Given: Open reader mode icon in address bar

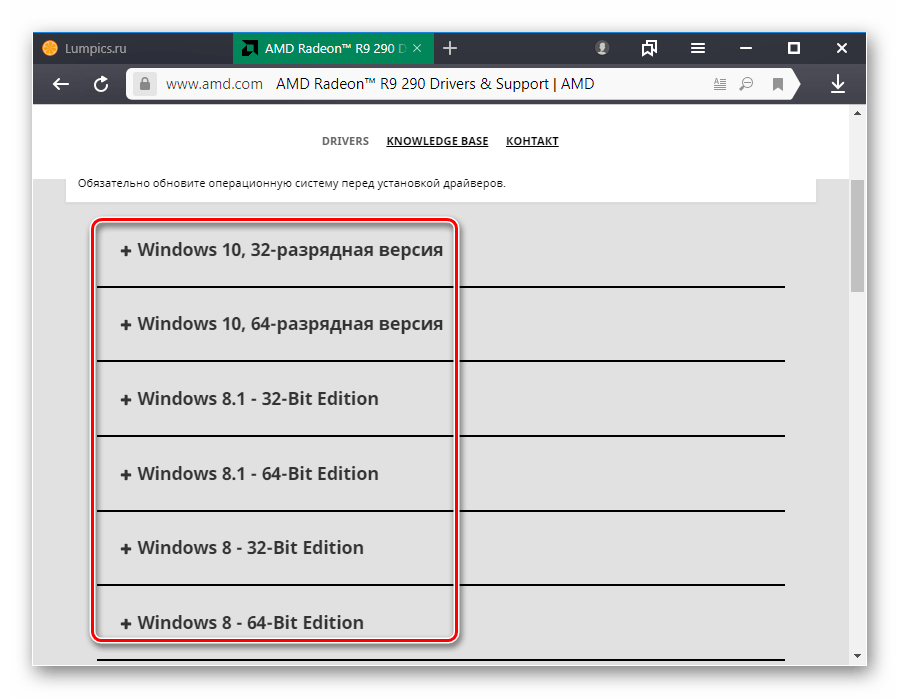Looking at the screenshot, I should (720, 84).
